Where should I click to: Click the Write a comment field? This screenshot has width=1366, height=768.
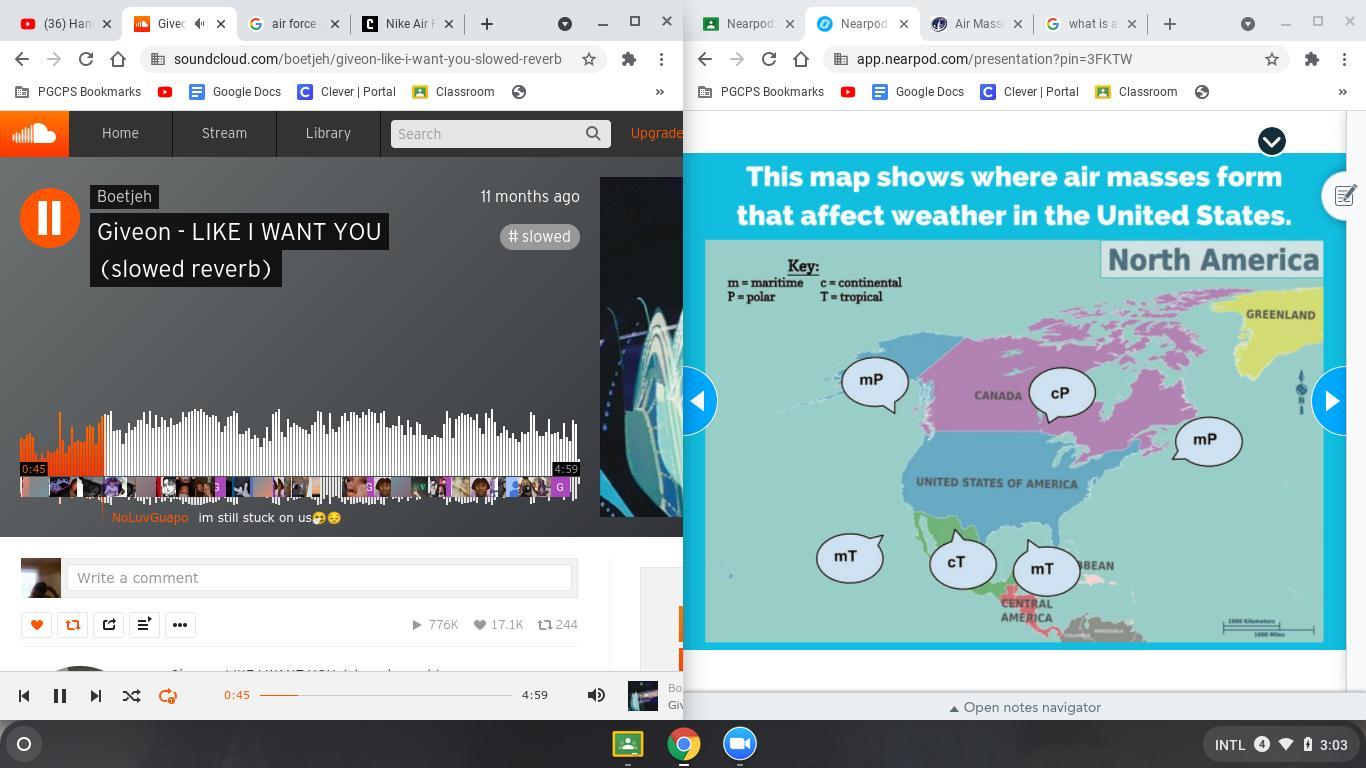coord(319,578)
